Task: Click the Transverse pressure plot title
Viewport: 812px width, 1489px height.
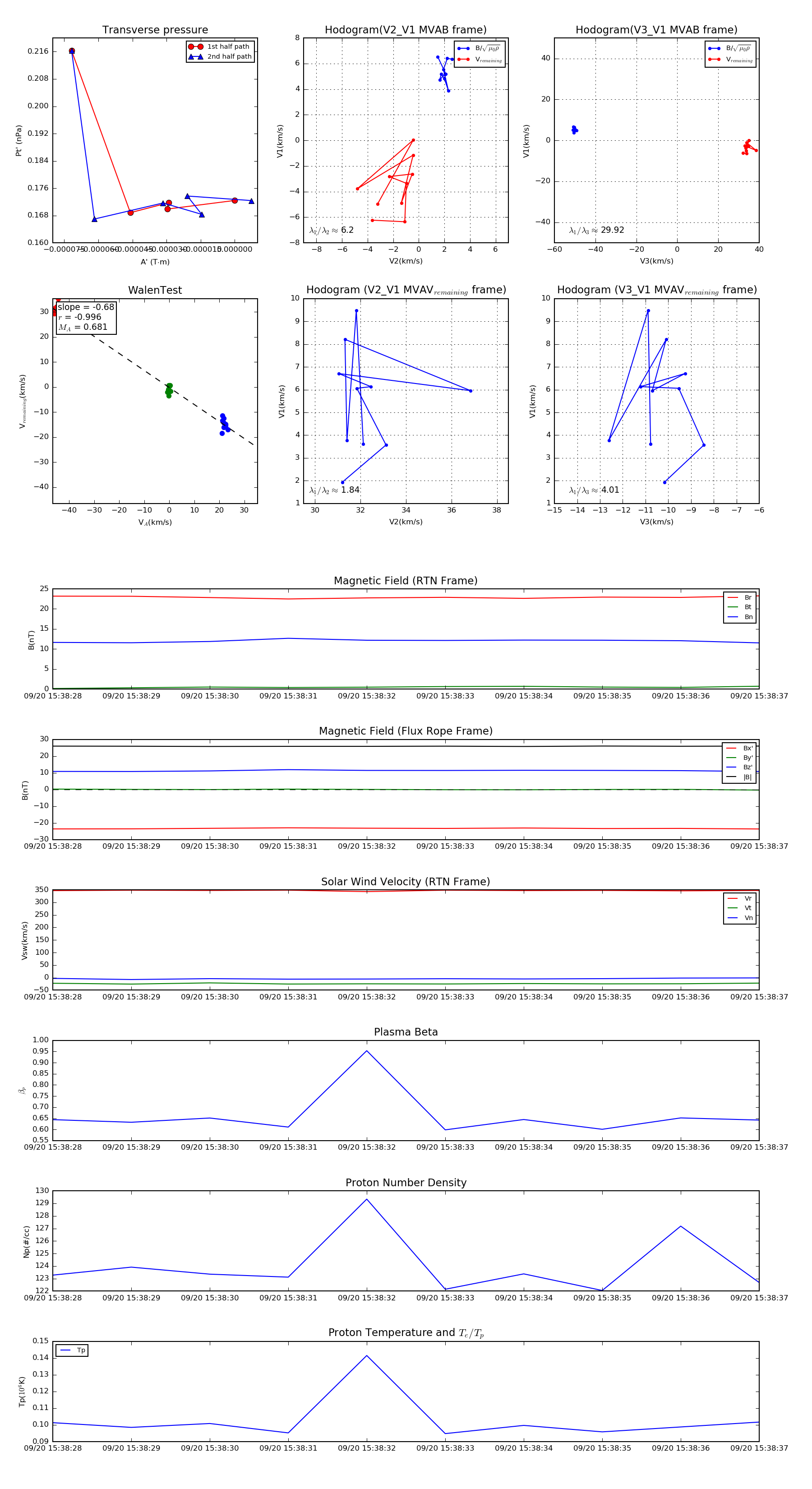Action: pos(155,30)
